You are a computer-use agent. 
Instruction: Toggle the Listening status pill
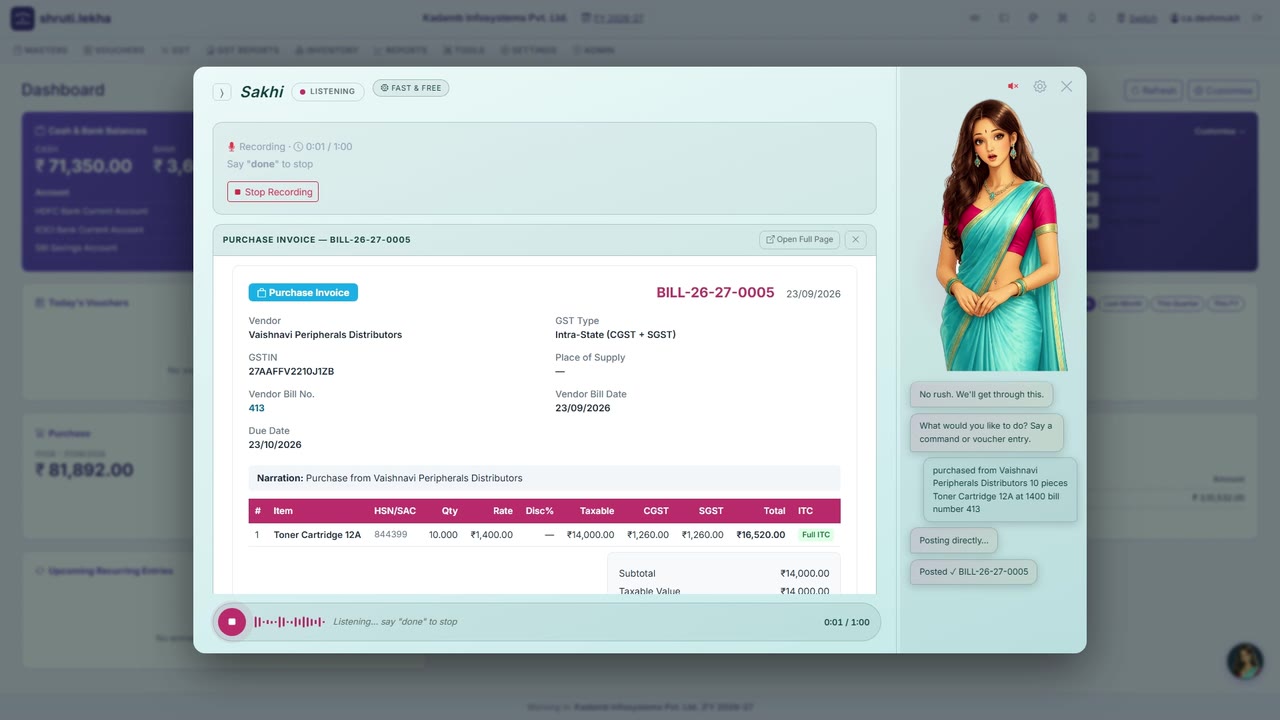[x=328, y=91]
